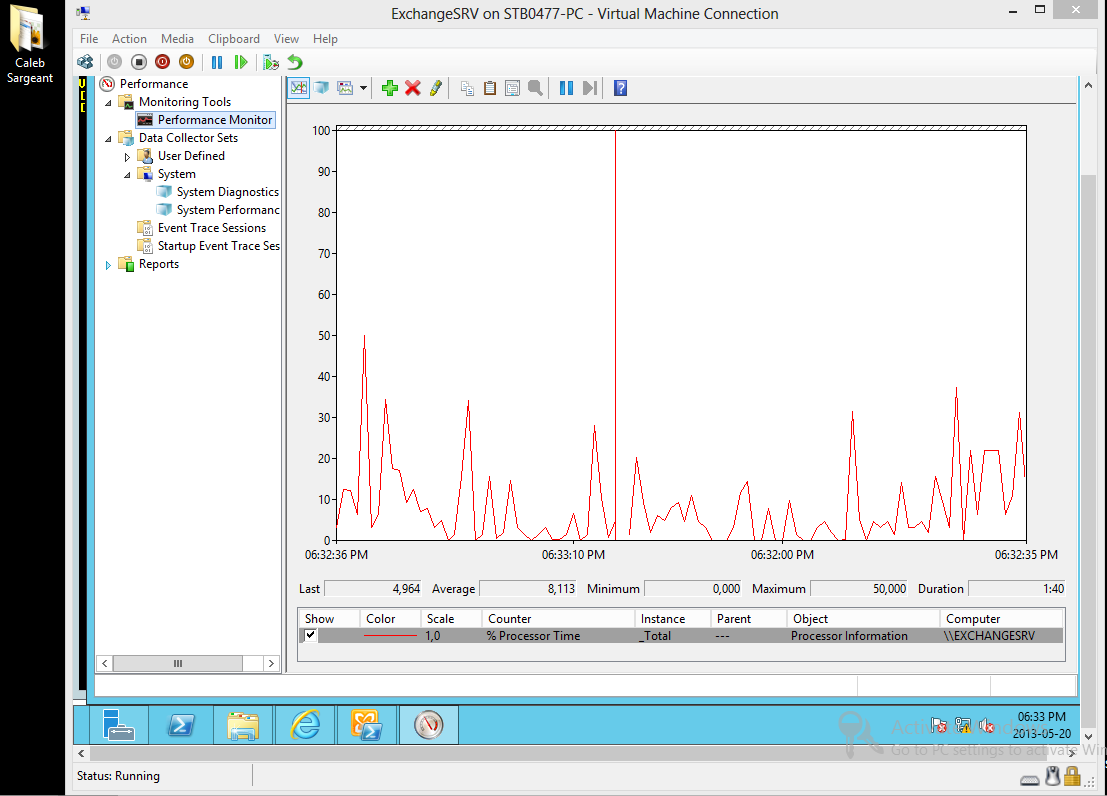Collapse the Data Collector Sets node
Viewport: 1107px width, 796px height.
coord(108,138)
